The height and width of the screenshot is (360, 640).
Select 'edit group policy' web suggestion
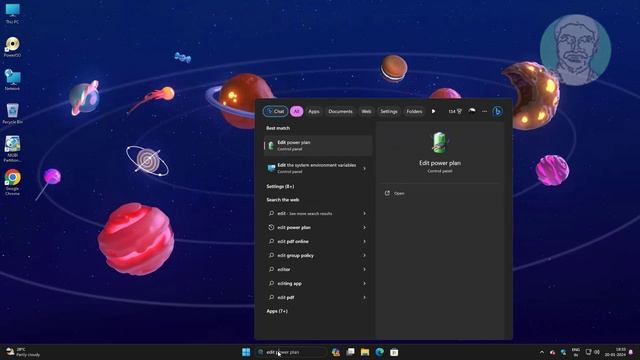point(312,256)
